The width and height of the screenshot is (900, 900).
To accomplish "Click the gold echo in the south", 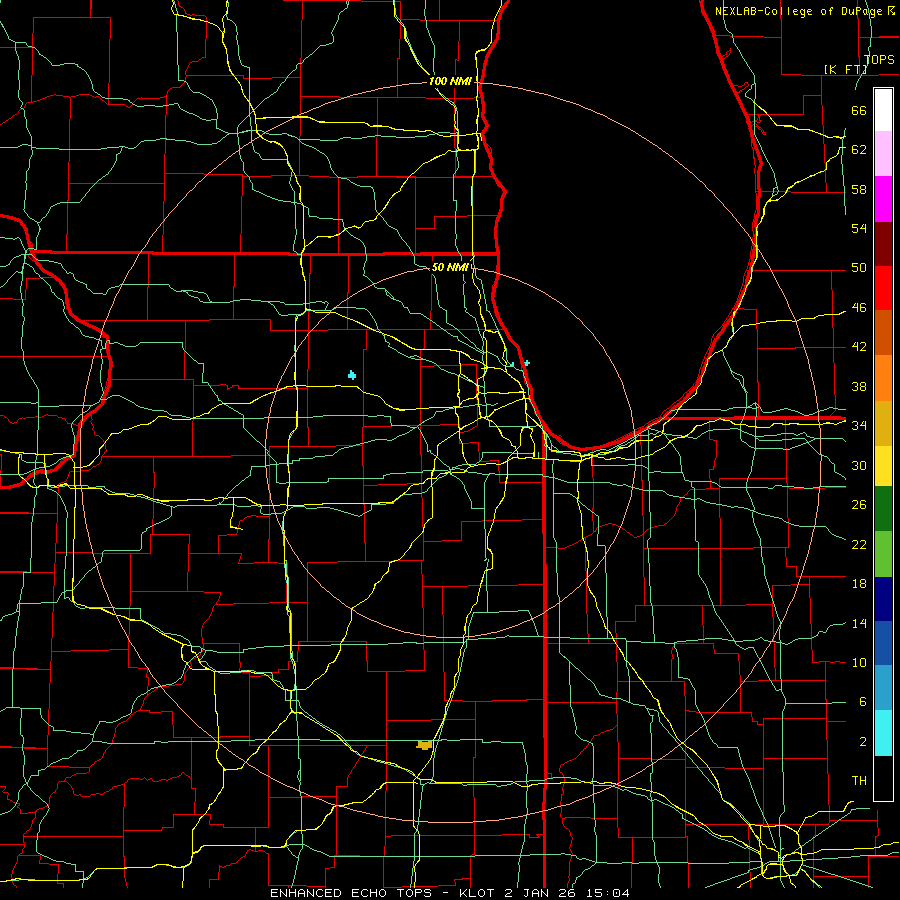I will click(x=424, y=745).
